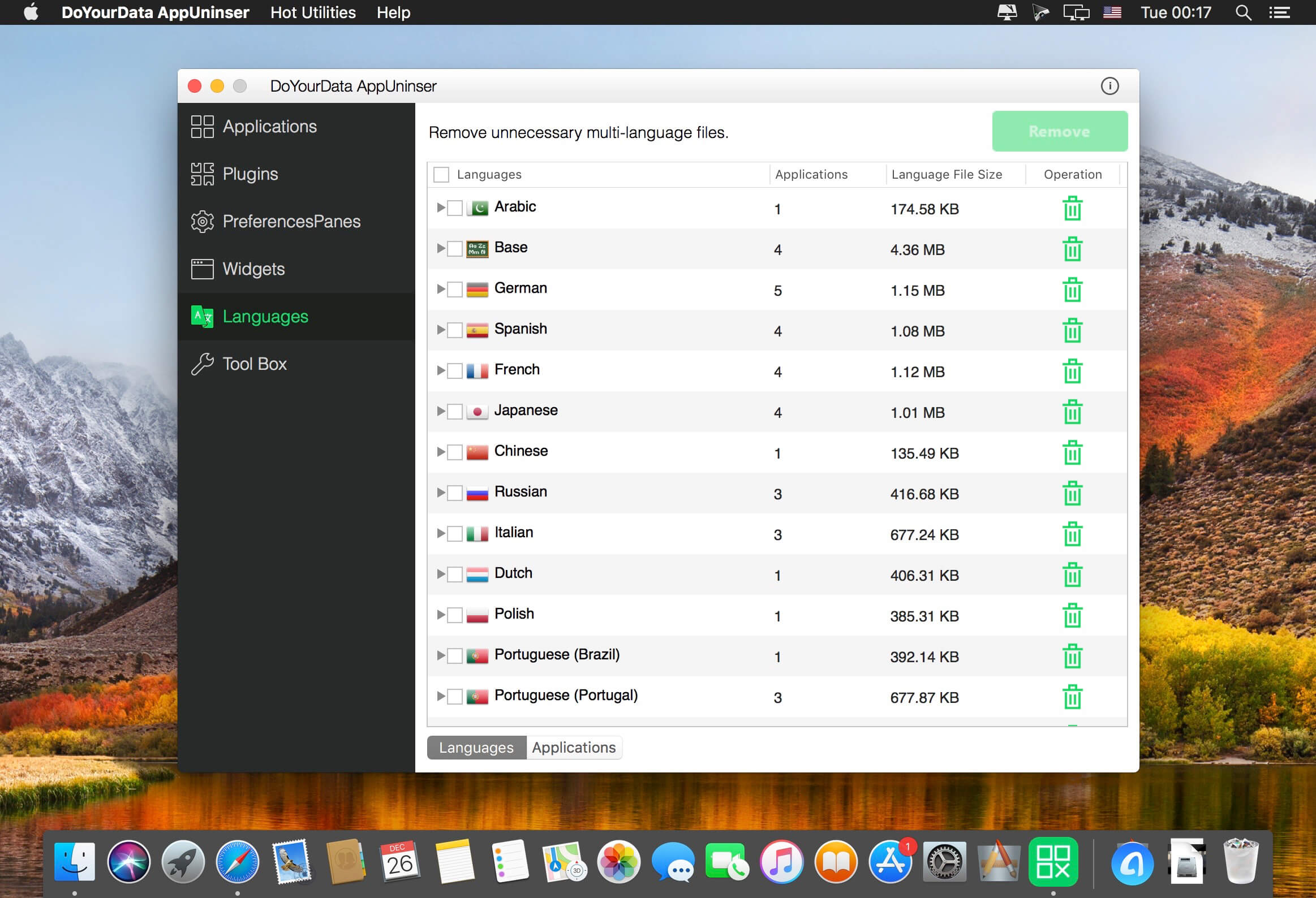Sort by the Applications column header
This screenshot has width=1316, height=898.
coord(827,174)
